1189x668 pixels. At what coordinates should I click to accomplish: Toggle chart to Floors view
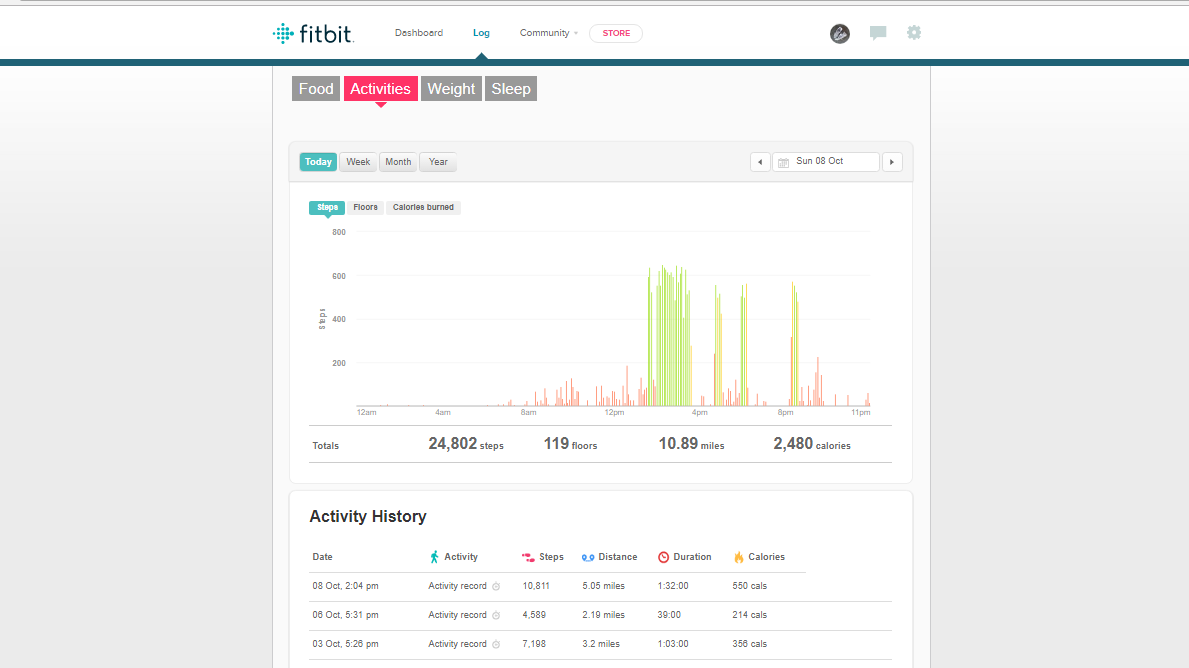365,208
